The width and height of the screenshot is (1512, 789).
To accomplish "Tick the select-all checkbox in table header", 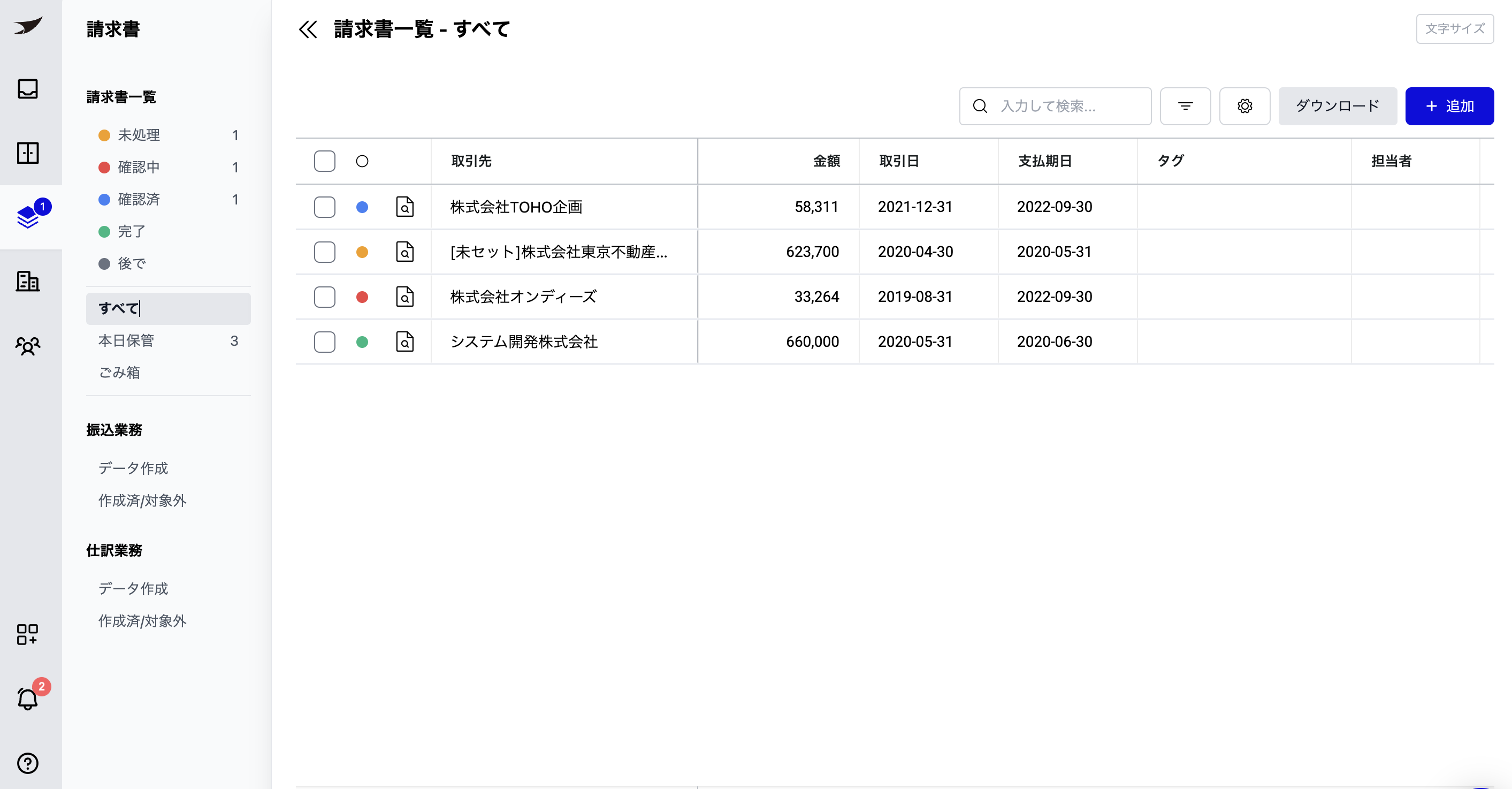I will [325, 161].
